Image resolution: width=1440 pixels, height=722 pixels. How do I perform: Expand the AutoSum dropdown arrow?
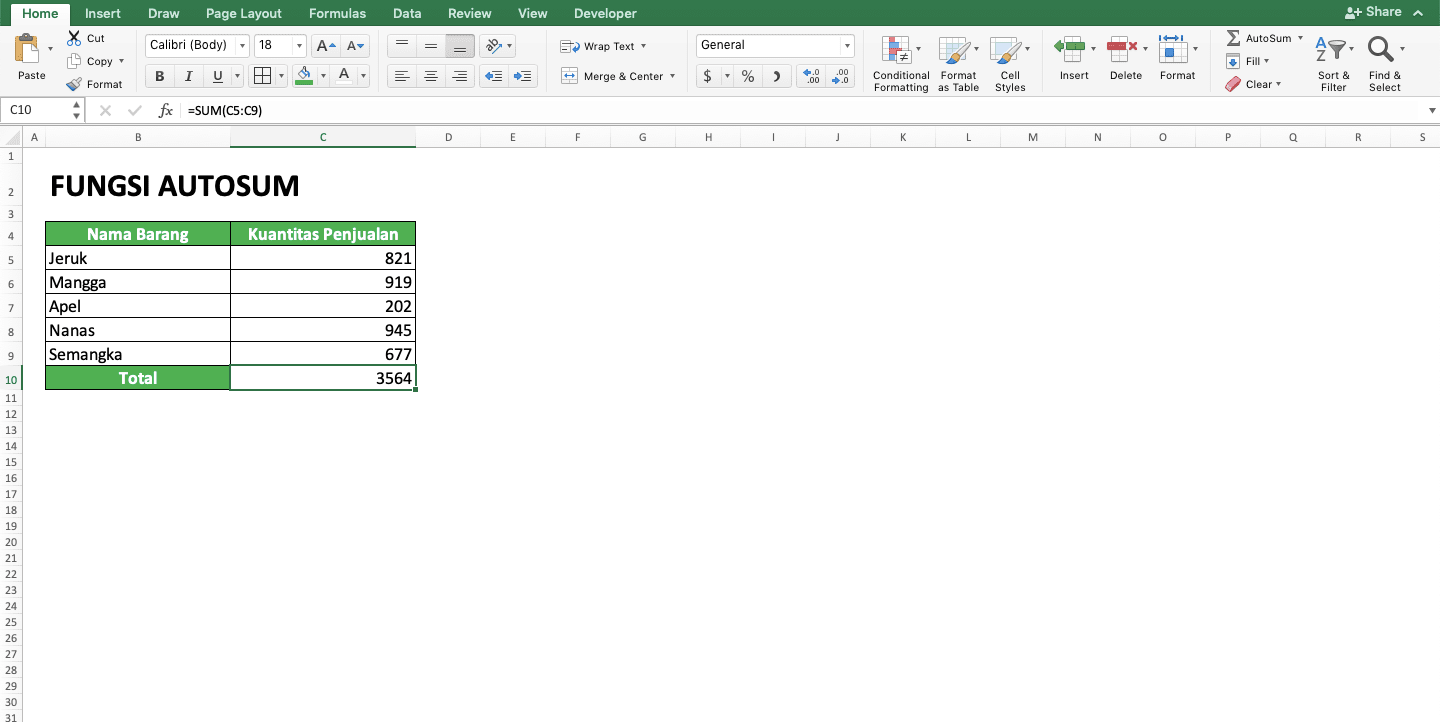click(x=1300, y=38)
